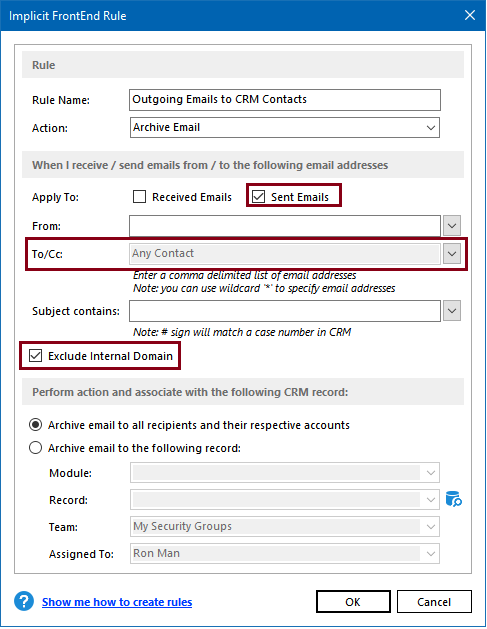Open the Subject contains dropdown arrow

tap(452, 311)
